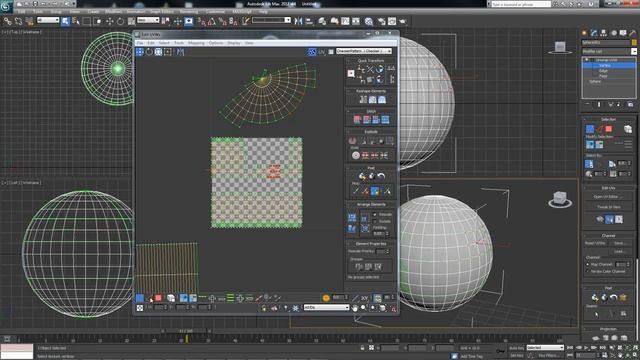Enable the Rescale checkbox in Arrange Elements
This screenshot has height=360, width=640.
tap(375, 214)
